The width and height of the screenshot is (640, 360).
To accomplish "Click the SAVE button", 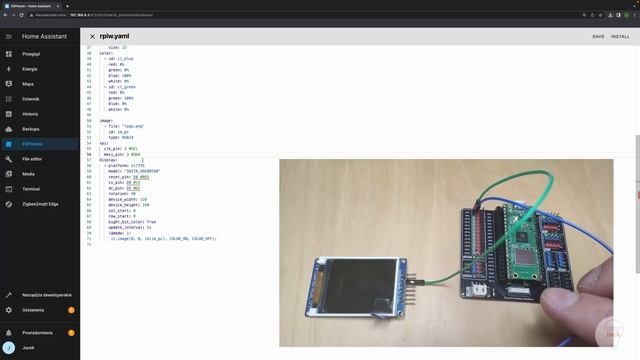I will coord(598,37).
